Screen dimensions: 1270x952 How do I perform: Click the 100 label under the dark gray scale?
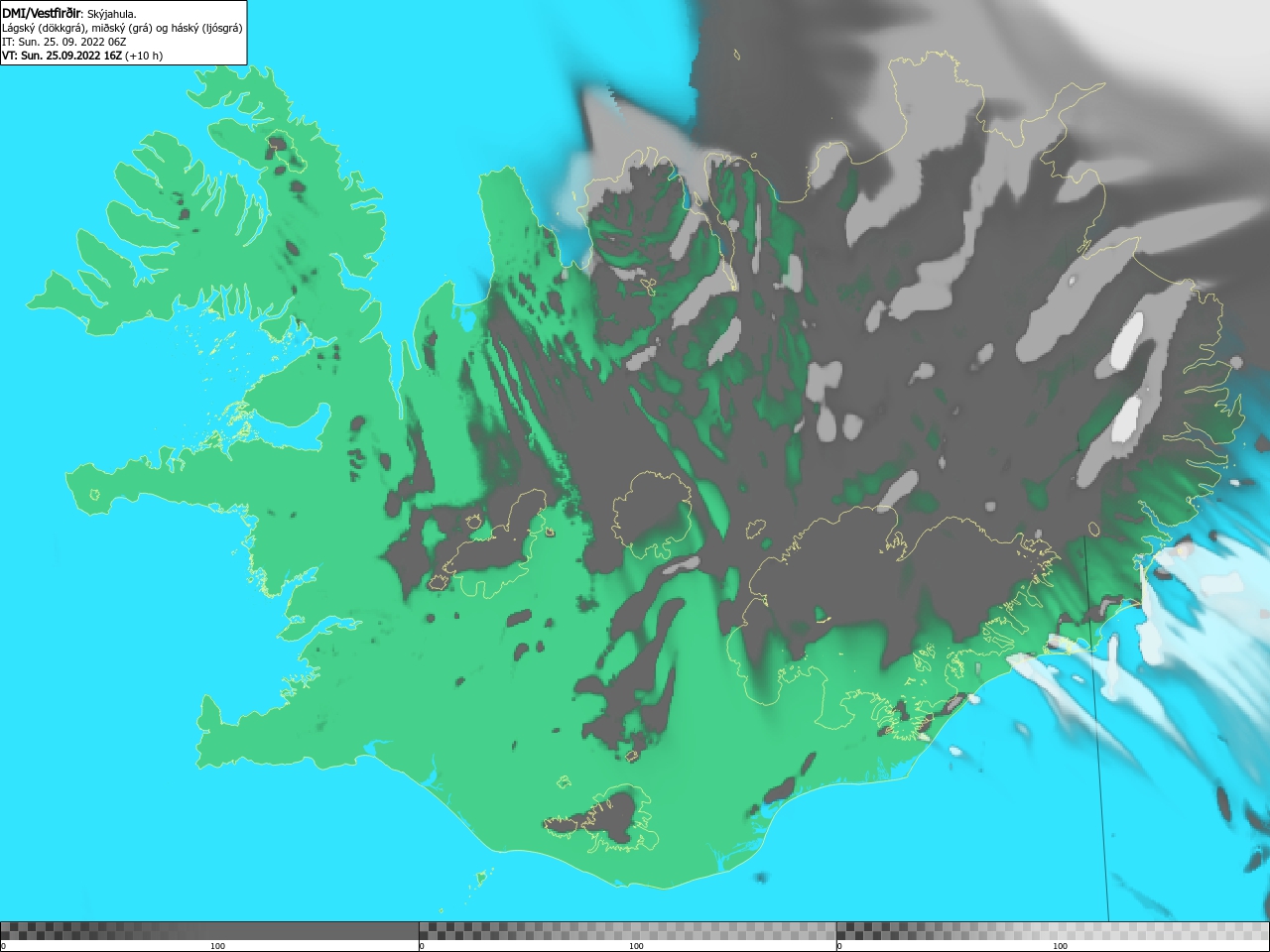pos(217,946)
